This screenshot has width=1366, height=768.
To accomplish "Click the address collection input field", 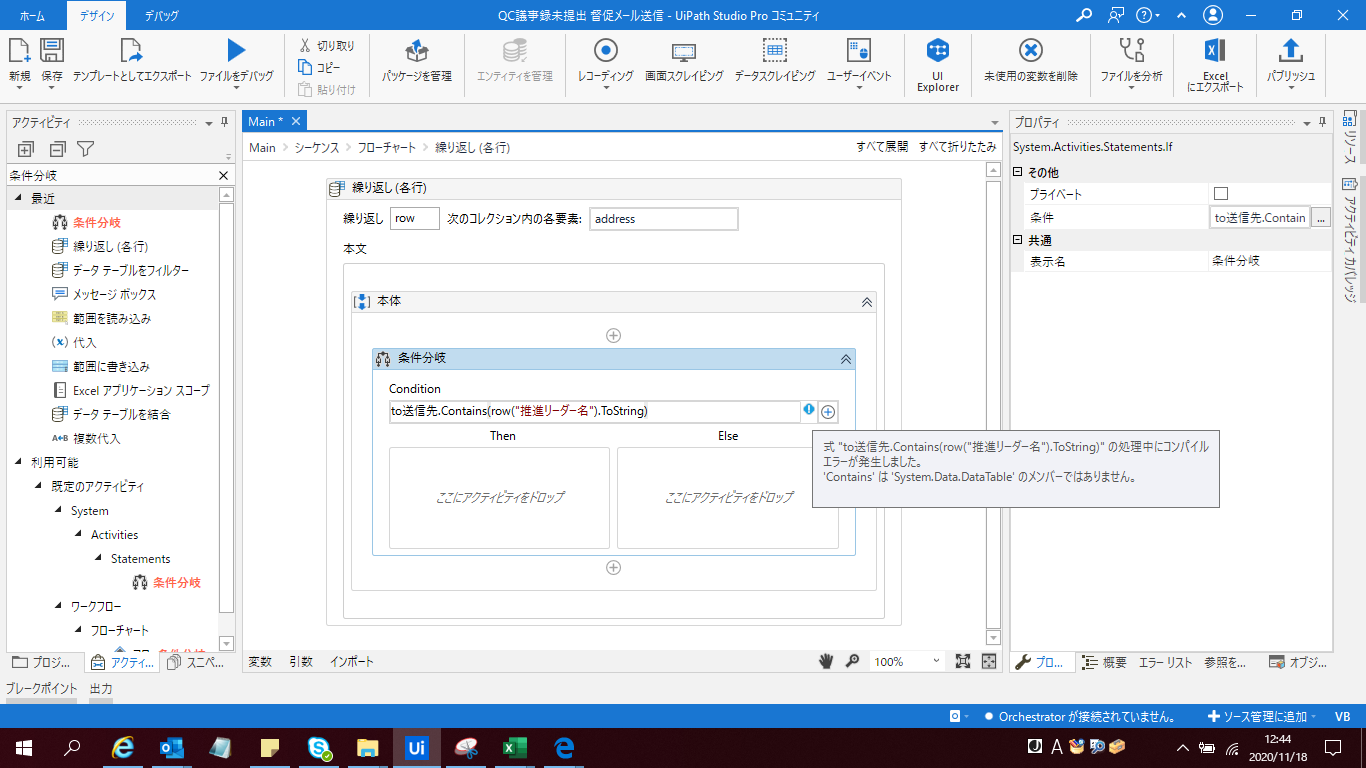I will click(x=664, y=219).
